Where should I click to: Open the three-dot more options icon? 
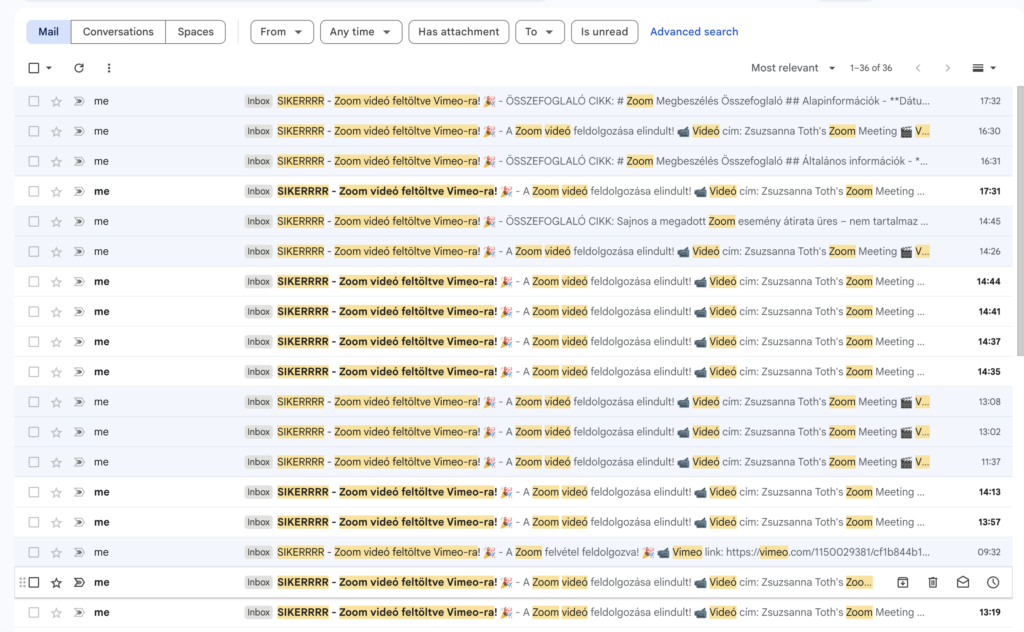(x=108, y=67)
